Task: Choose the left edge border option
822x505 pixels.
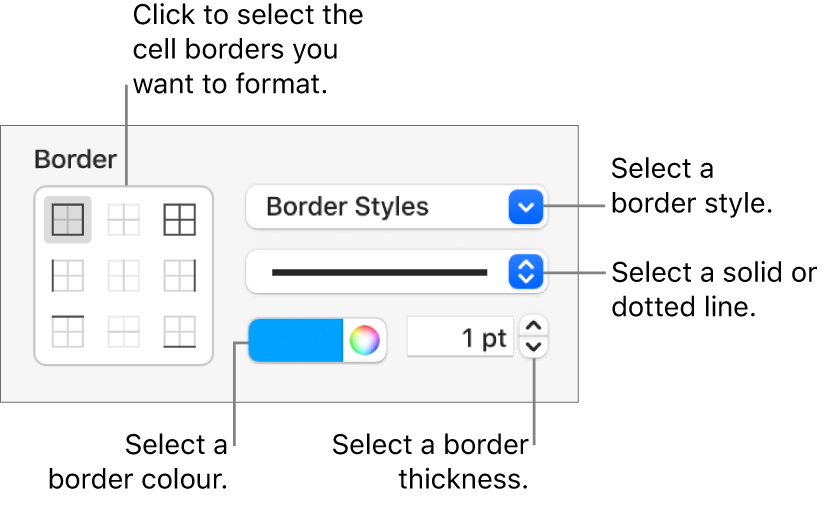Action: 68,275
